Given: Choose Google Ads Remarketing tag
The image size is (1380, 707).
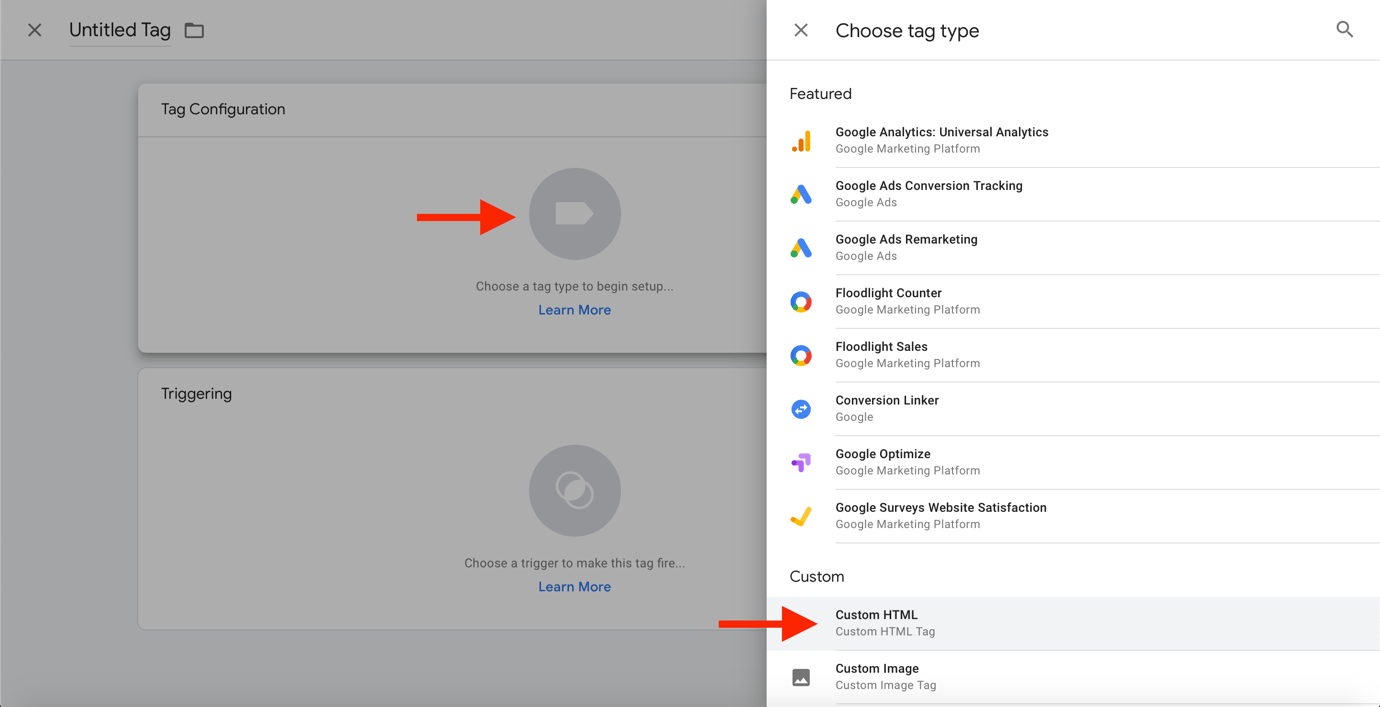Looking at the screenshot, I should coord(1073,248).
